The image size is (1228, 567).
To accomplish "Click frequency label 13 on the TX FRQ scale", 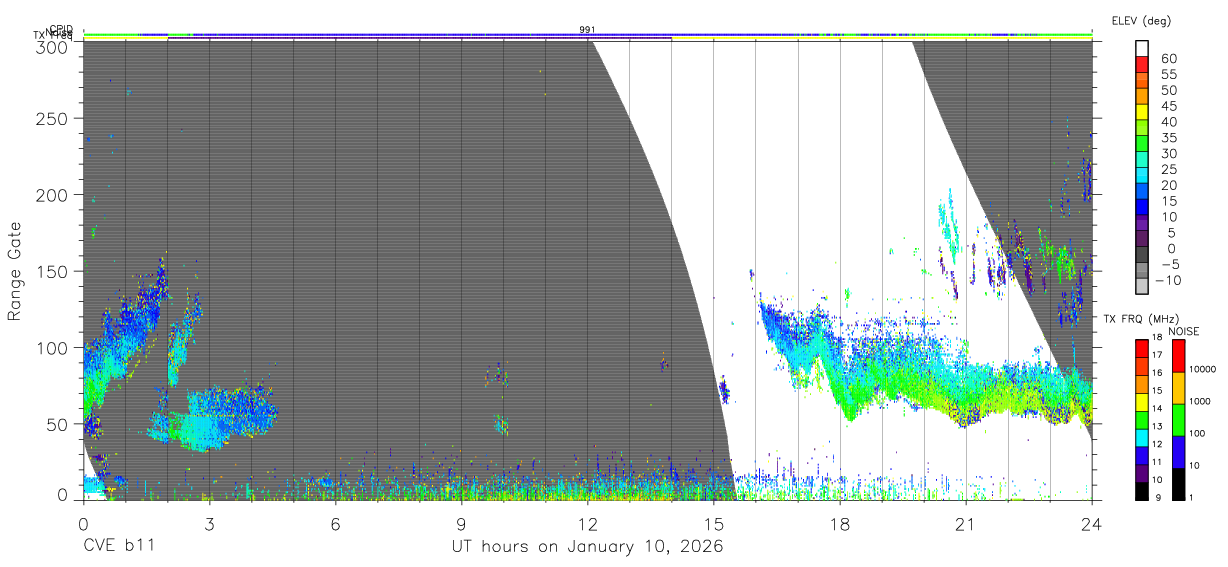I will point(1157,426).
